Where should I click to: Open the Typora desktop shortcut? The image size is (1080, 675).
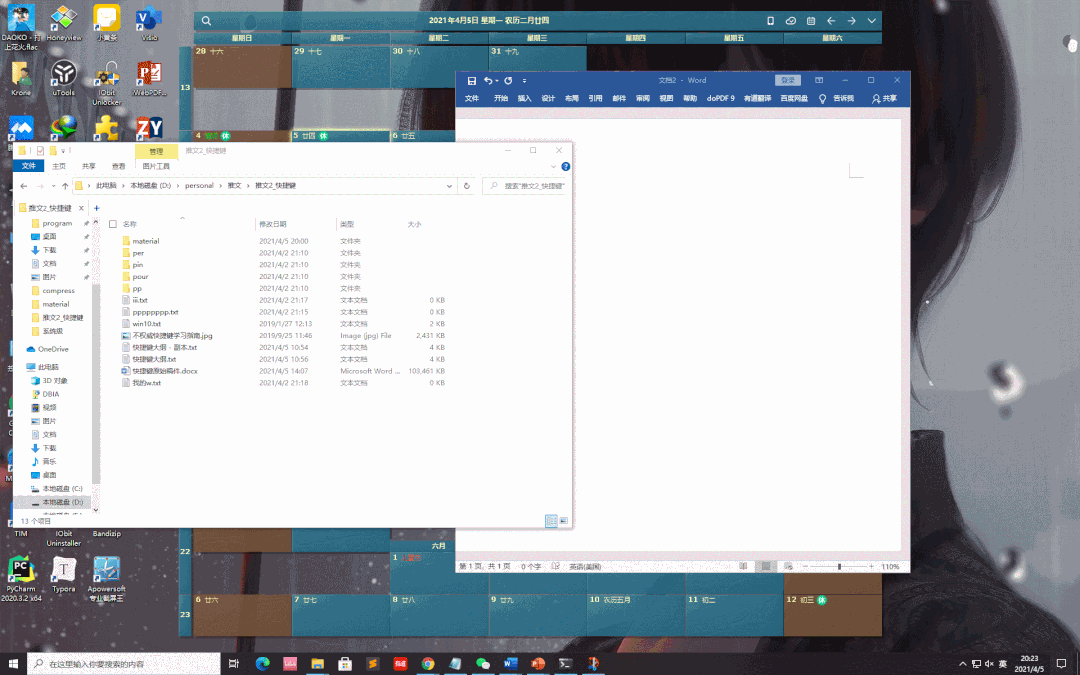(63, 574)
